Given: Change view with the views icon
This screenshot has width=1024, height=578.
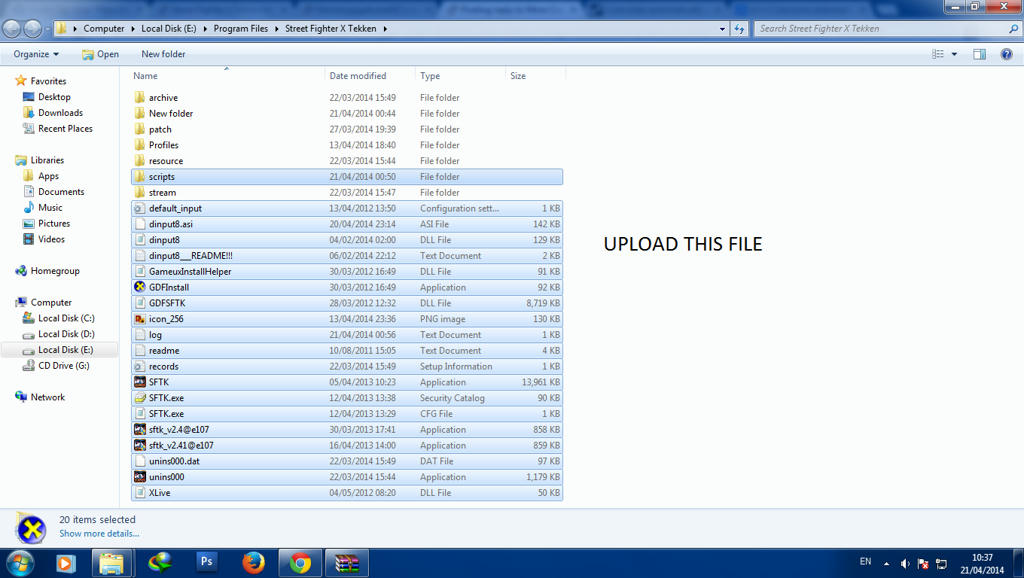Looking at the screenshot, I should point(938,54).
